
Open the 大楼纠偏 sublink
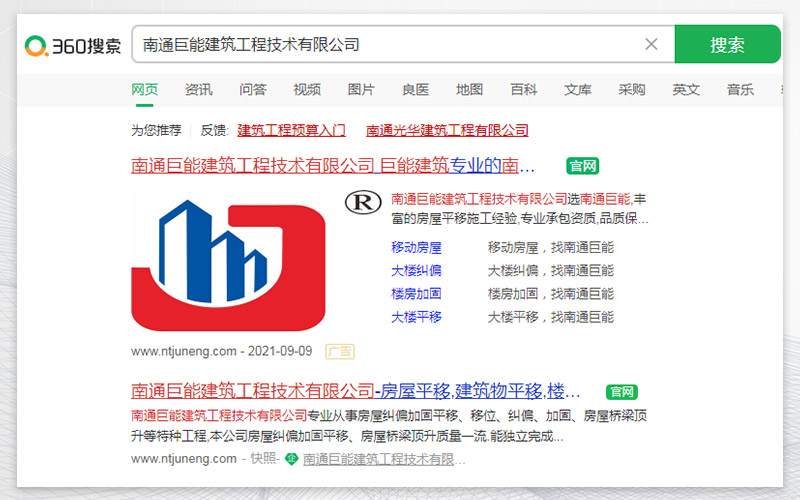click(416, 270)
